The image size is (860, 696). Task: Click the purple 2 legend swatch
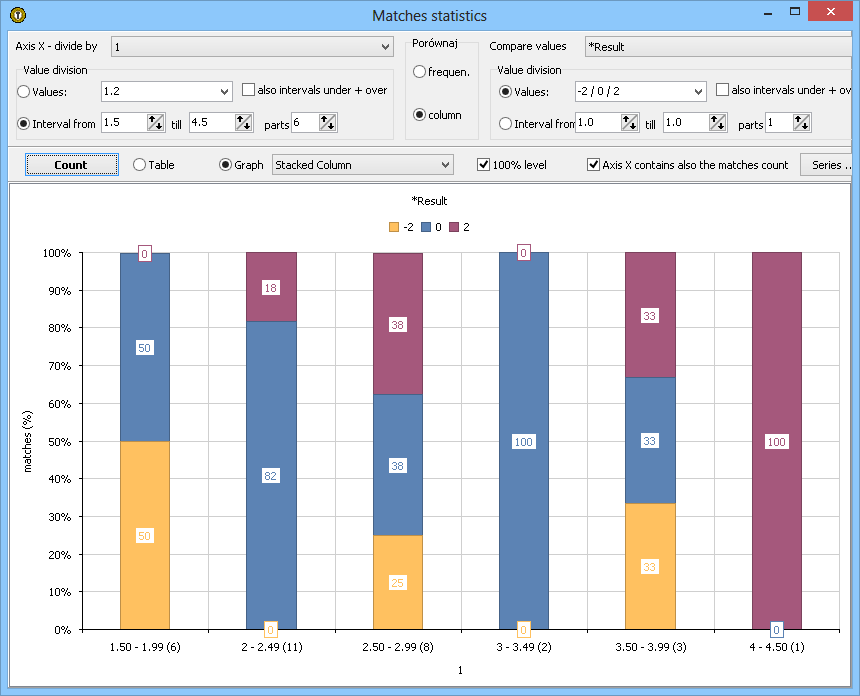coord(453,227)
